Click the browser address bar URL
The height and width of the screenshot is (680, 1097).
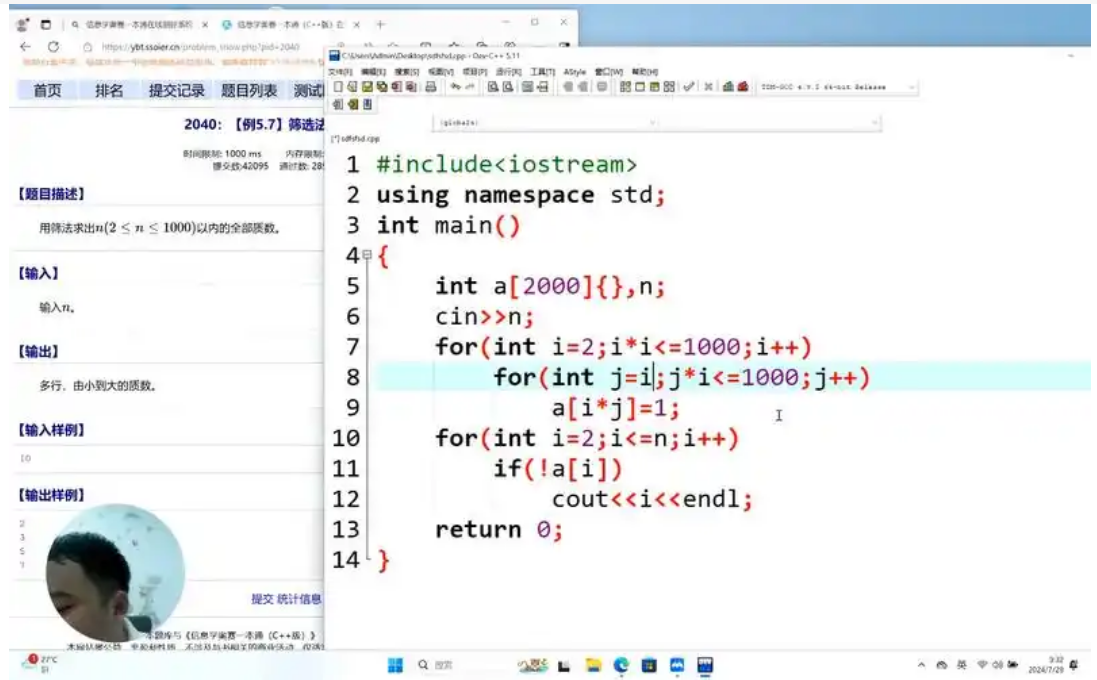click(200, 47)
